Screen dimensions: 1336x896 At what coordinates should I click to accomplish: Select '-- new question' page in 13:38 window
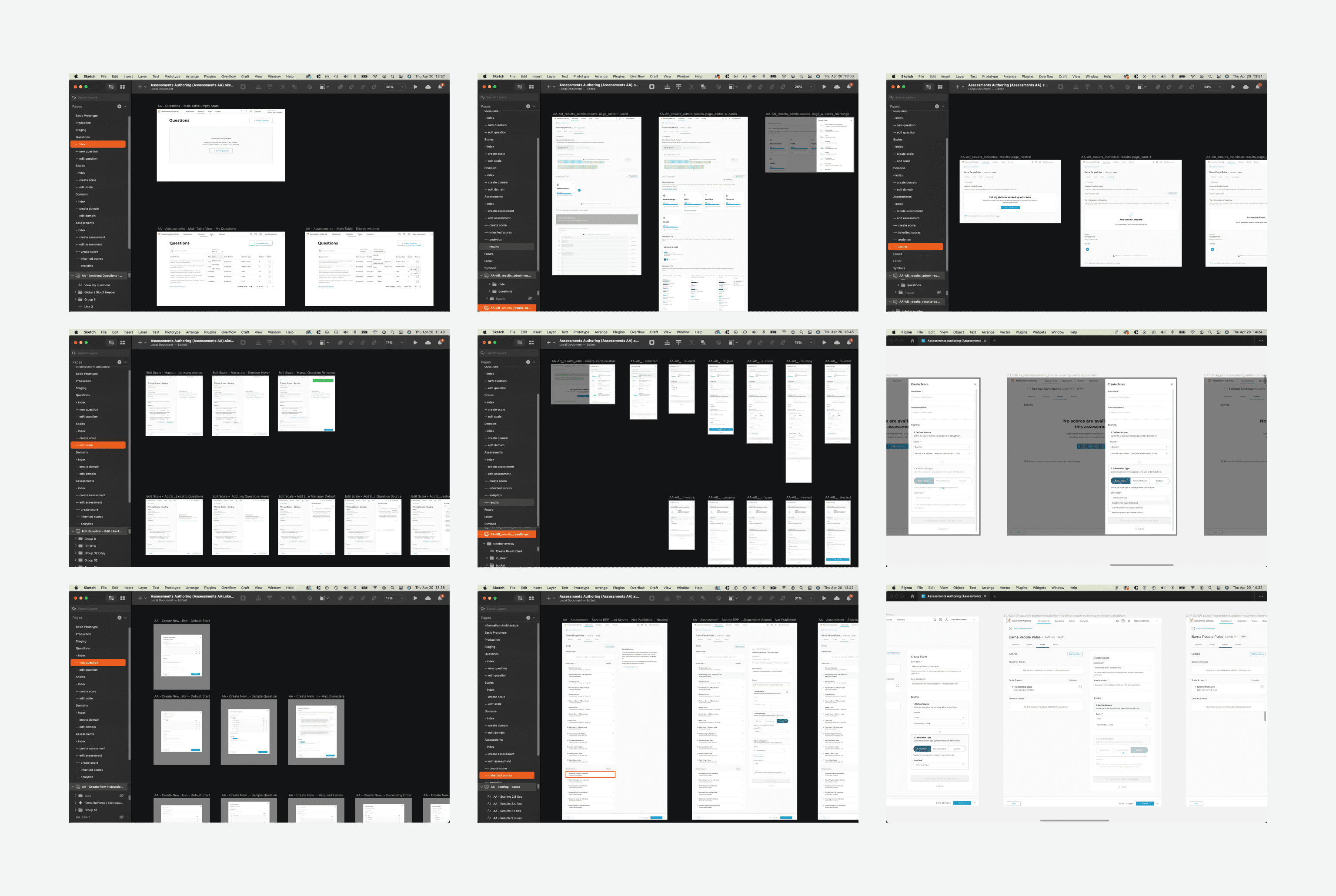click(98, 663)
